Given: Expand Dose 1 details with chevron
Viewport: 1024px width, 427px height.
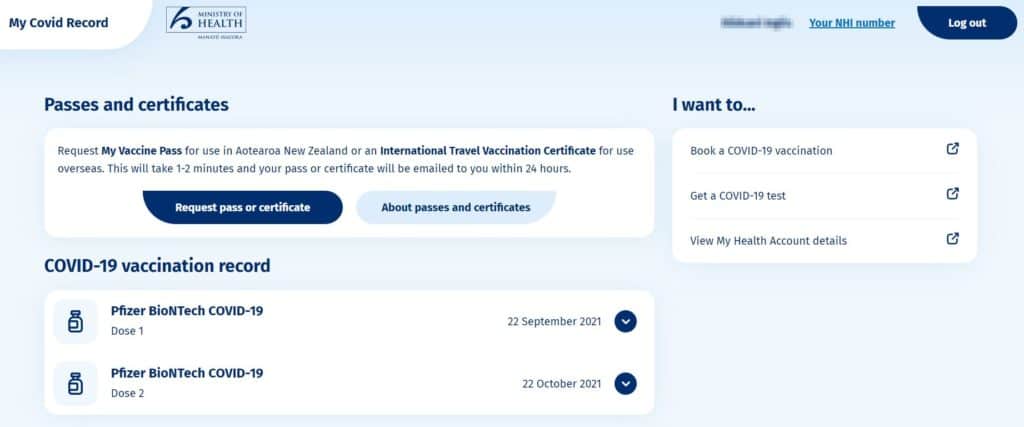Looking at the screenshot, I should 626,321.
